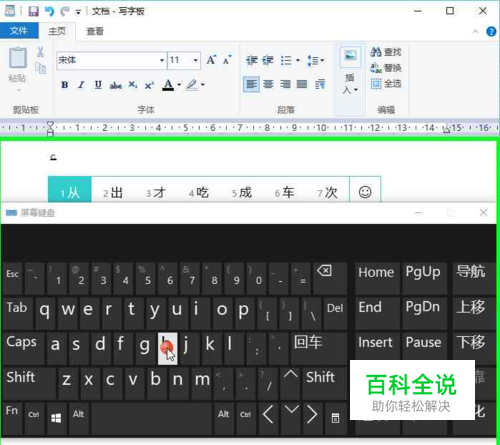Click the 粘贴 paste icon
Screen dimensions: 500x445
(x=18, y=58)
